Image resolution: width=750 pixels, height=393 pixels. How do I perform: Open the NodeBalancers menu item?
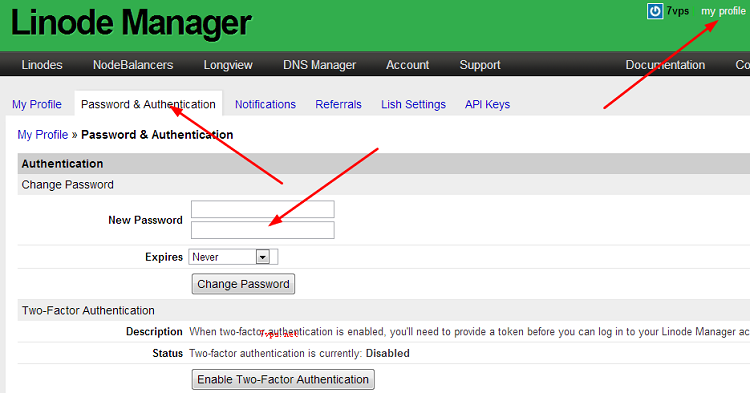133,65
